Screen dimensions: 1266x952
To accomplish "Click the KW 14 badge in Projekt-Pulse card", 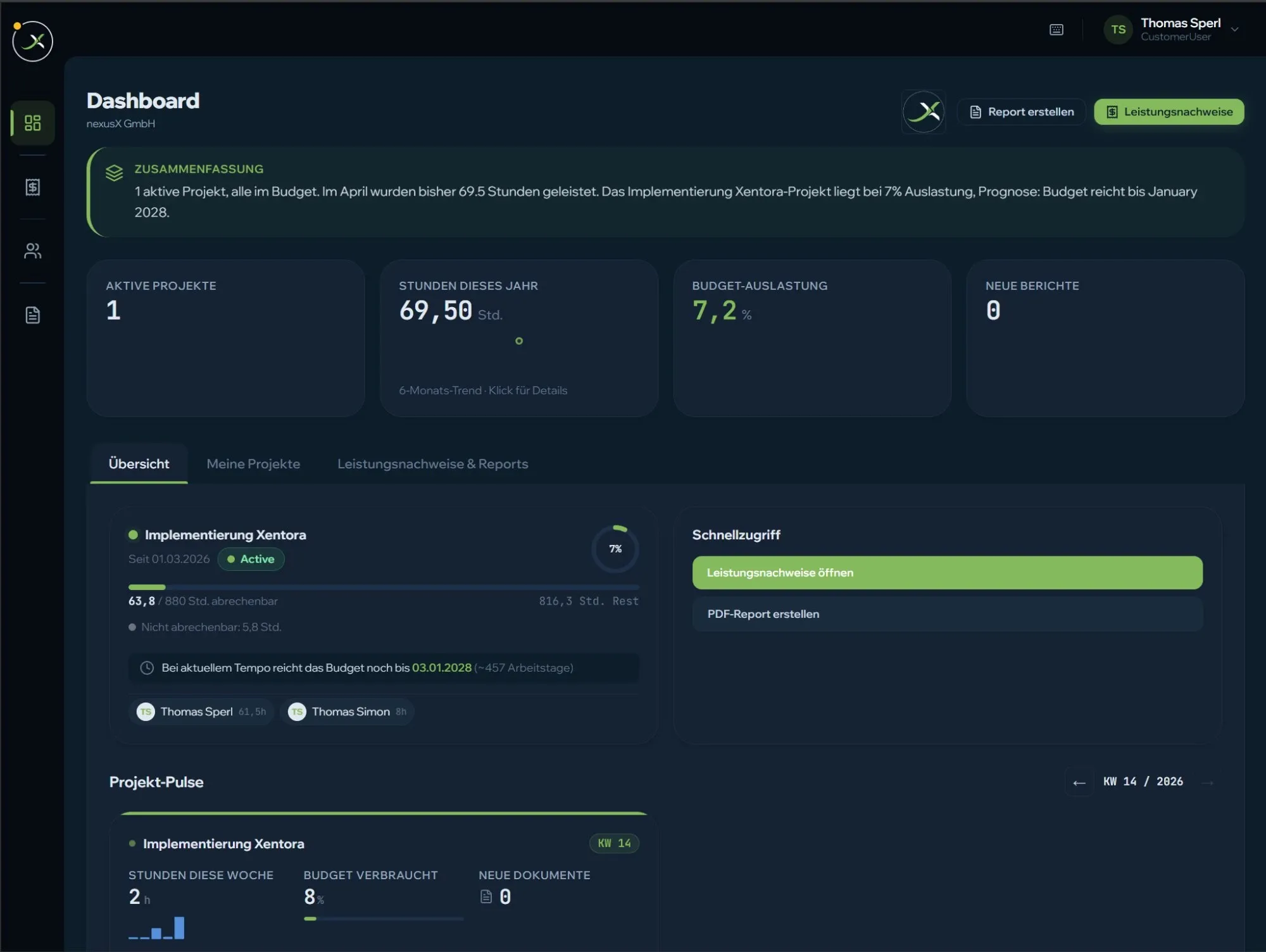I will point(615,844).
